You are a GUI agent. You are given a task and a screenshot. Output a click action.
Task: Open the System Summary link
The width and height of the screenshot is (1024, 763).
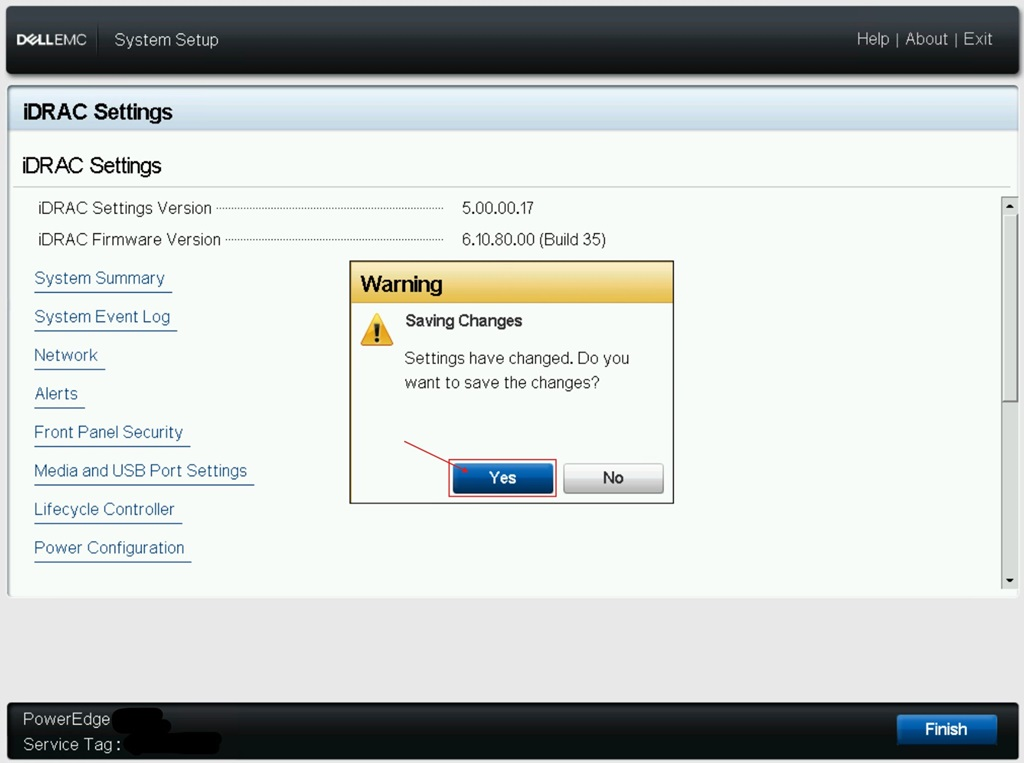tap(99, 278)
